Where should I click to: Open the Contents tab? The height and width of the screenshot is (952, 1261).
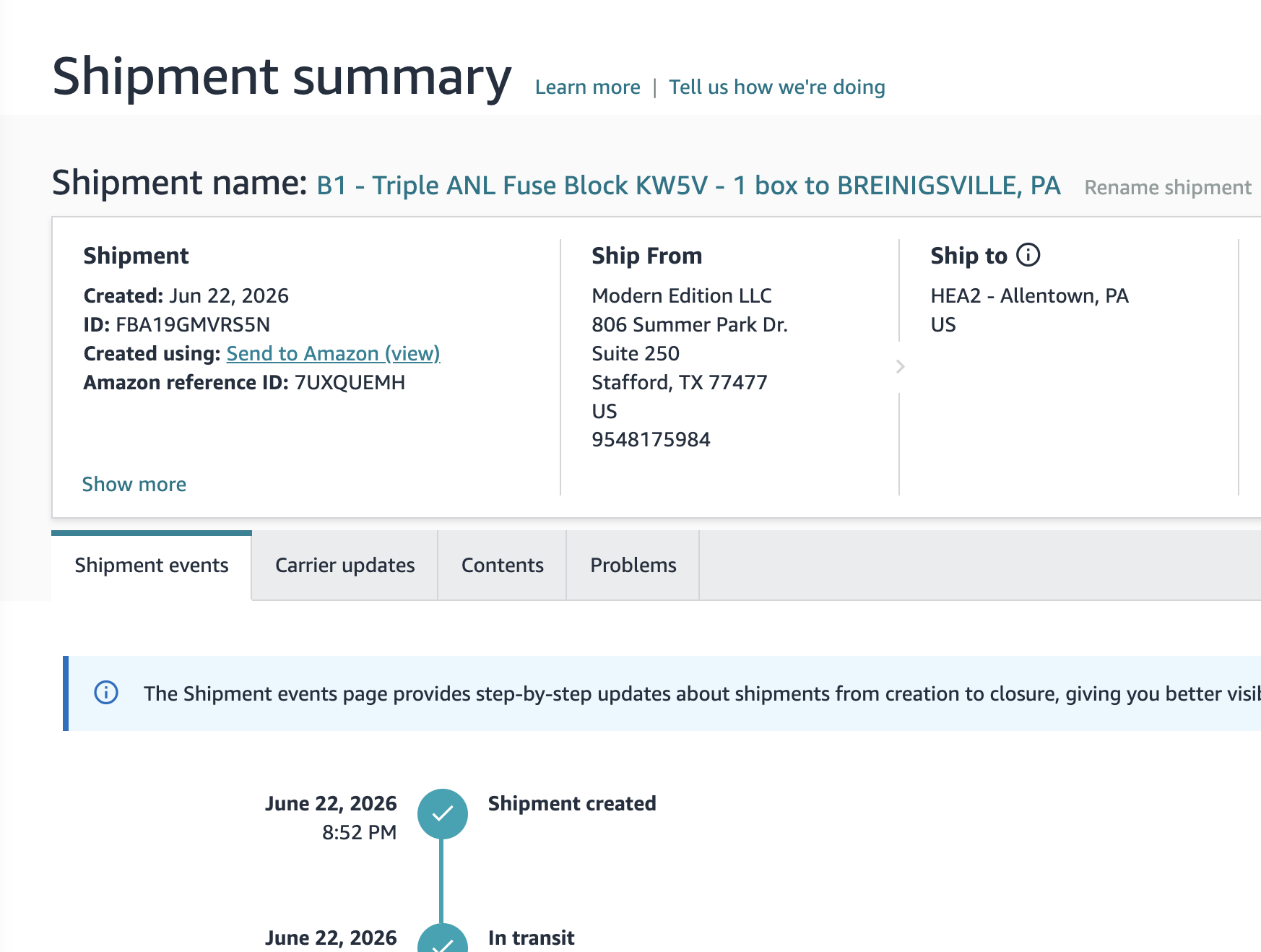coord(502,565)
